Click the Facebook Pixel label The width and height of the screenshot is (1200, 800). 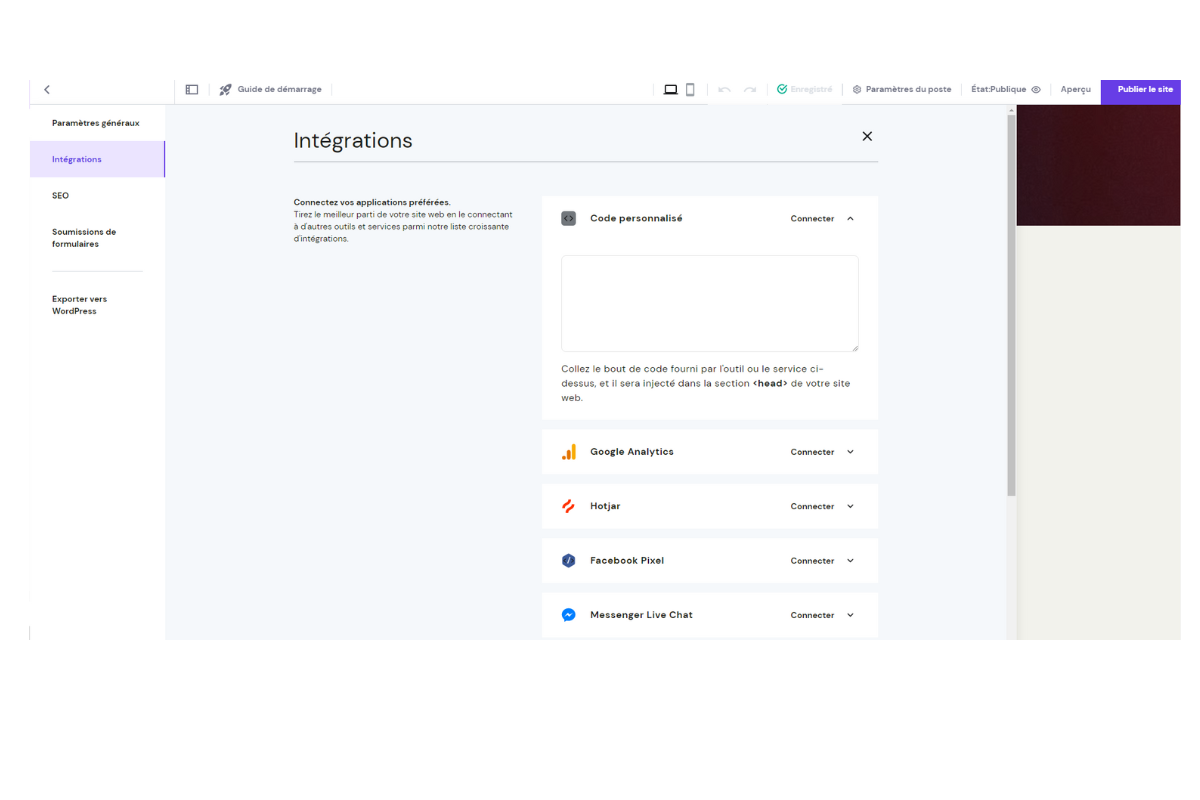pyautogui.click(x=627, y=561)
